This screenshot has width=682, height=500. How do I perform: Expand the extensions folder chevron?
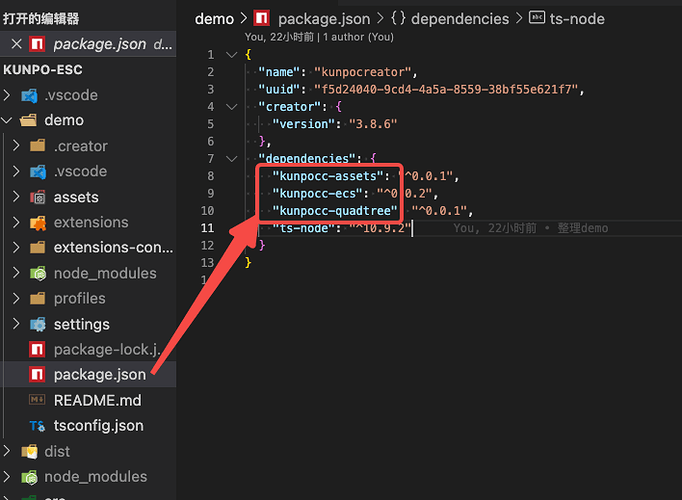tap(16, 222)
